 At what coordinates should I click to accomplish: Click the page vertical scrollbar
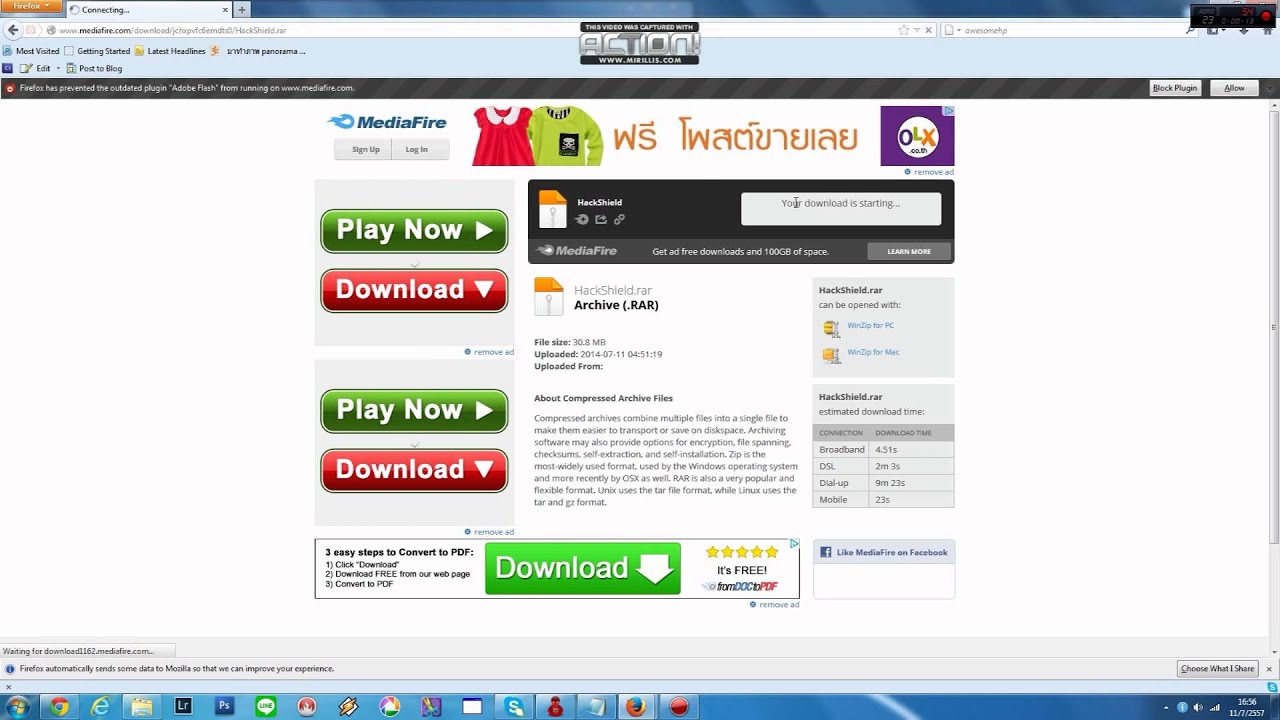1274,326
